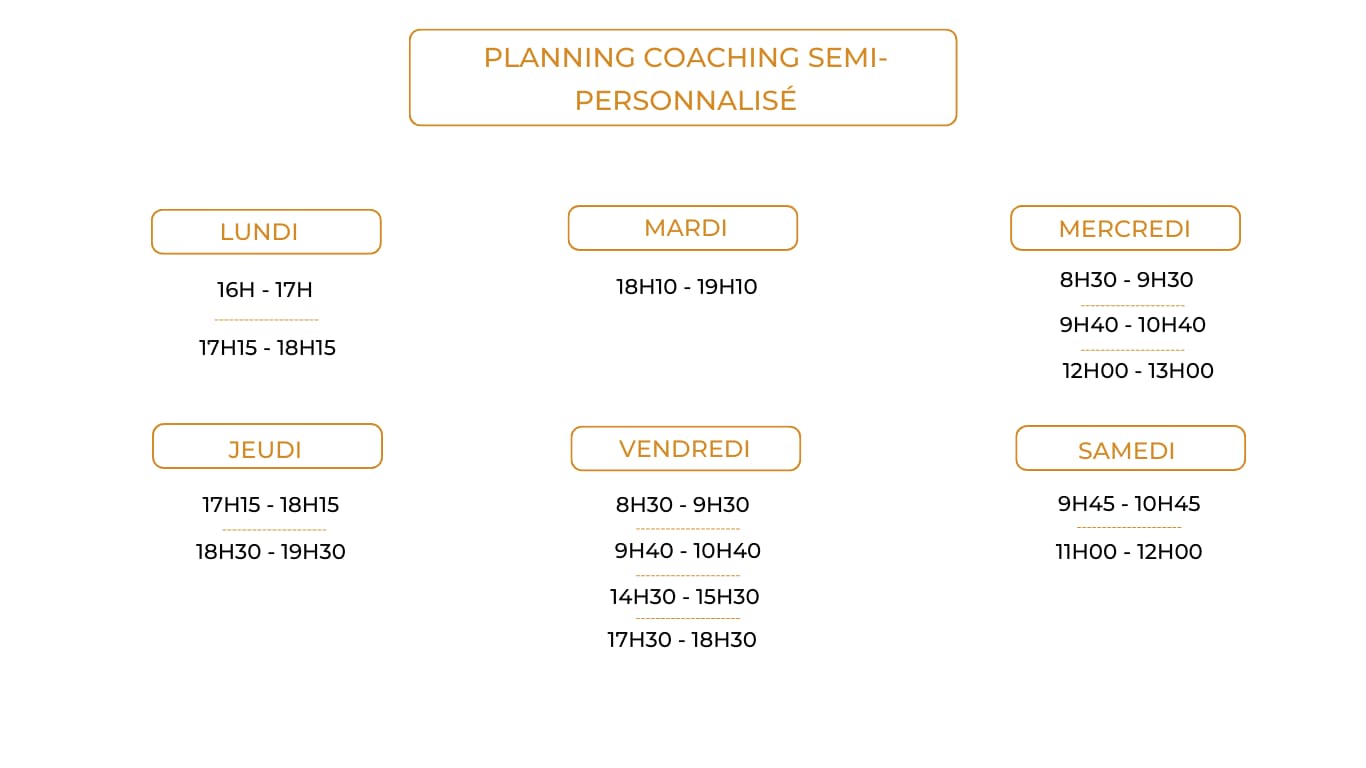Click Wednesday's 8H30 - 9H30 slot
Image resolution: width=1366 pixels, height=768 pixels.
pyautogui.click(x=1127, y=280)
